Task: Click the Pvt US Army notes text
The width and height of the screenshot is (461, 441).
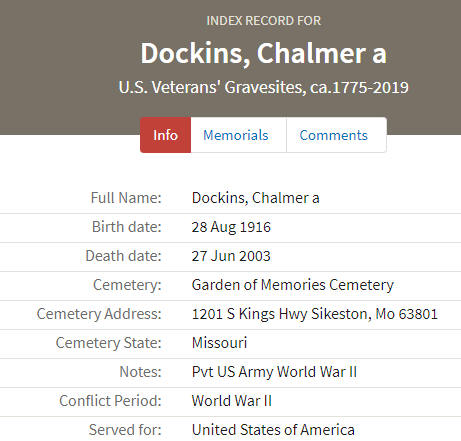Action: [x=274, y=372]
